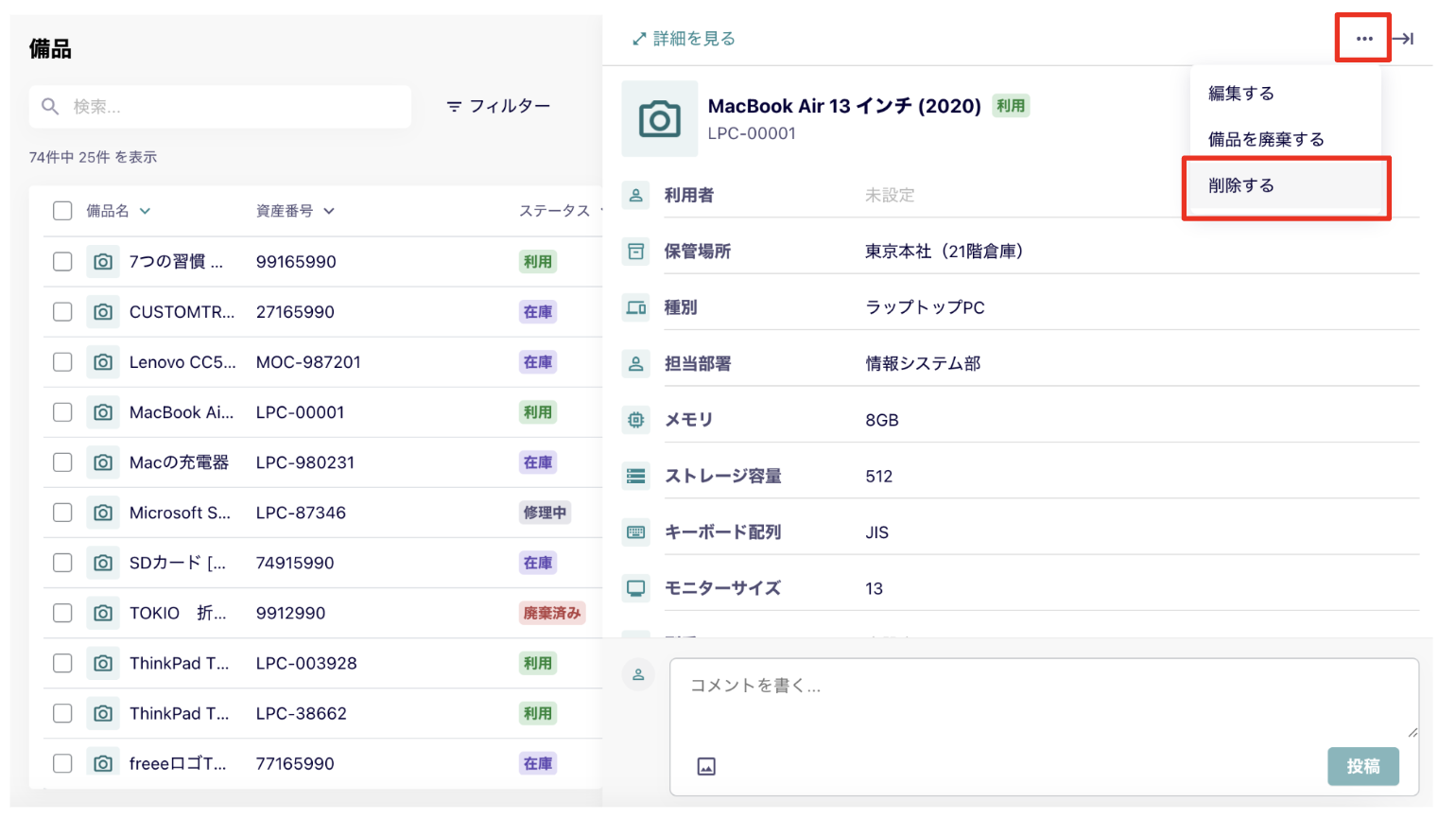This screenshot has height=819, width=1456.
Task: Check the TOKIO row checkbox
Action: pyautogui.click(x=62, y=612)
